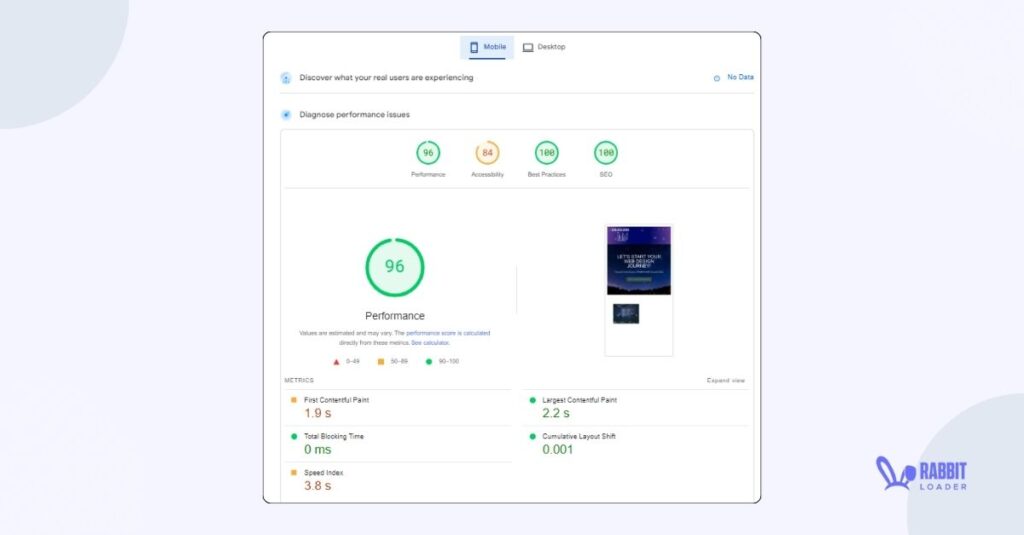Select the SEO 100 score gauge

(x=606, y=153)
